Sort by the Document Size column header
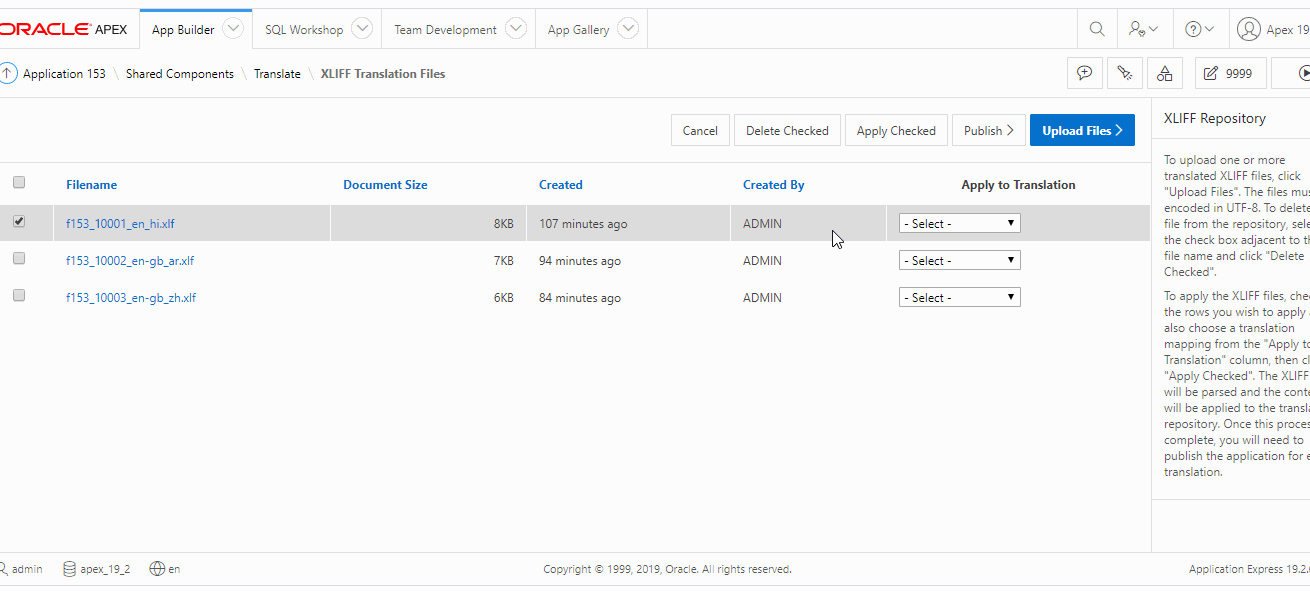 [385, 185]
